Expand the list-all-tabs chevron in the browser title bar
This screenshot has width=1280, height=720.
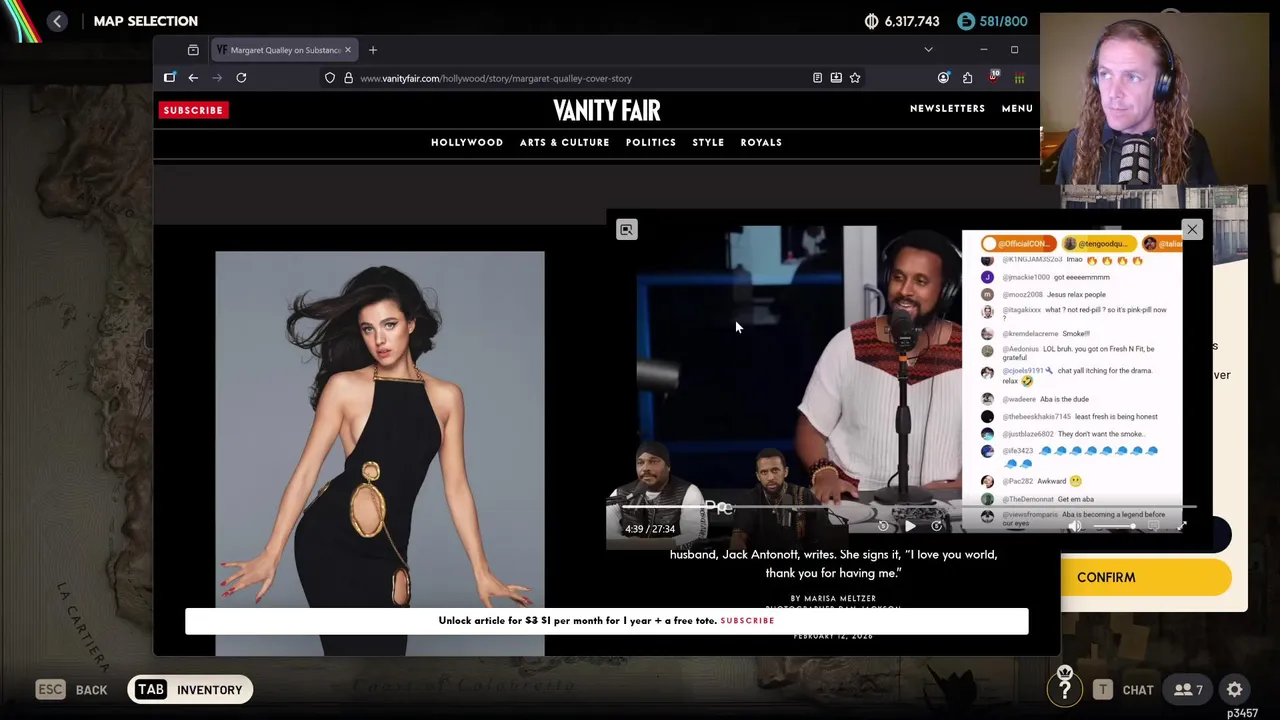click(x=928, y=50)
